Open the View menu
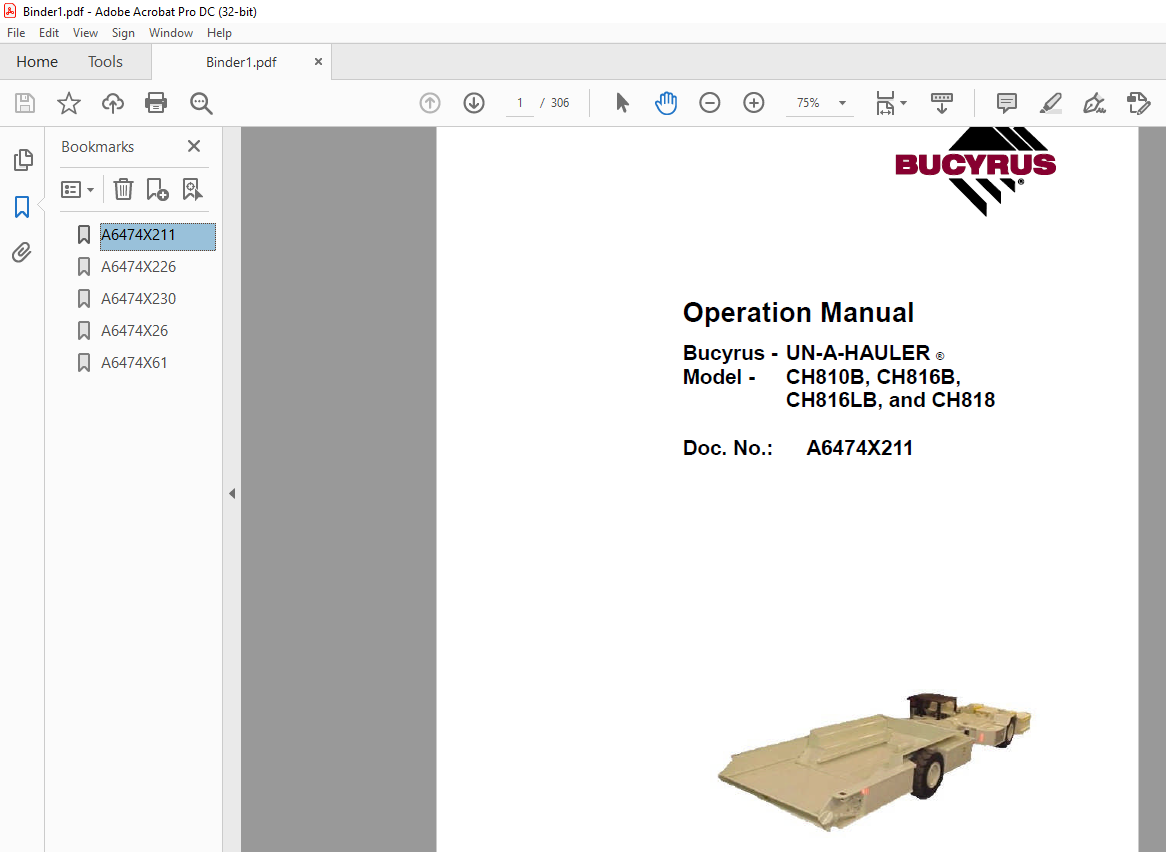Viewport: 1166px width, 852px height. click(x=86, y=33)
